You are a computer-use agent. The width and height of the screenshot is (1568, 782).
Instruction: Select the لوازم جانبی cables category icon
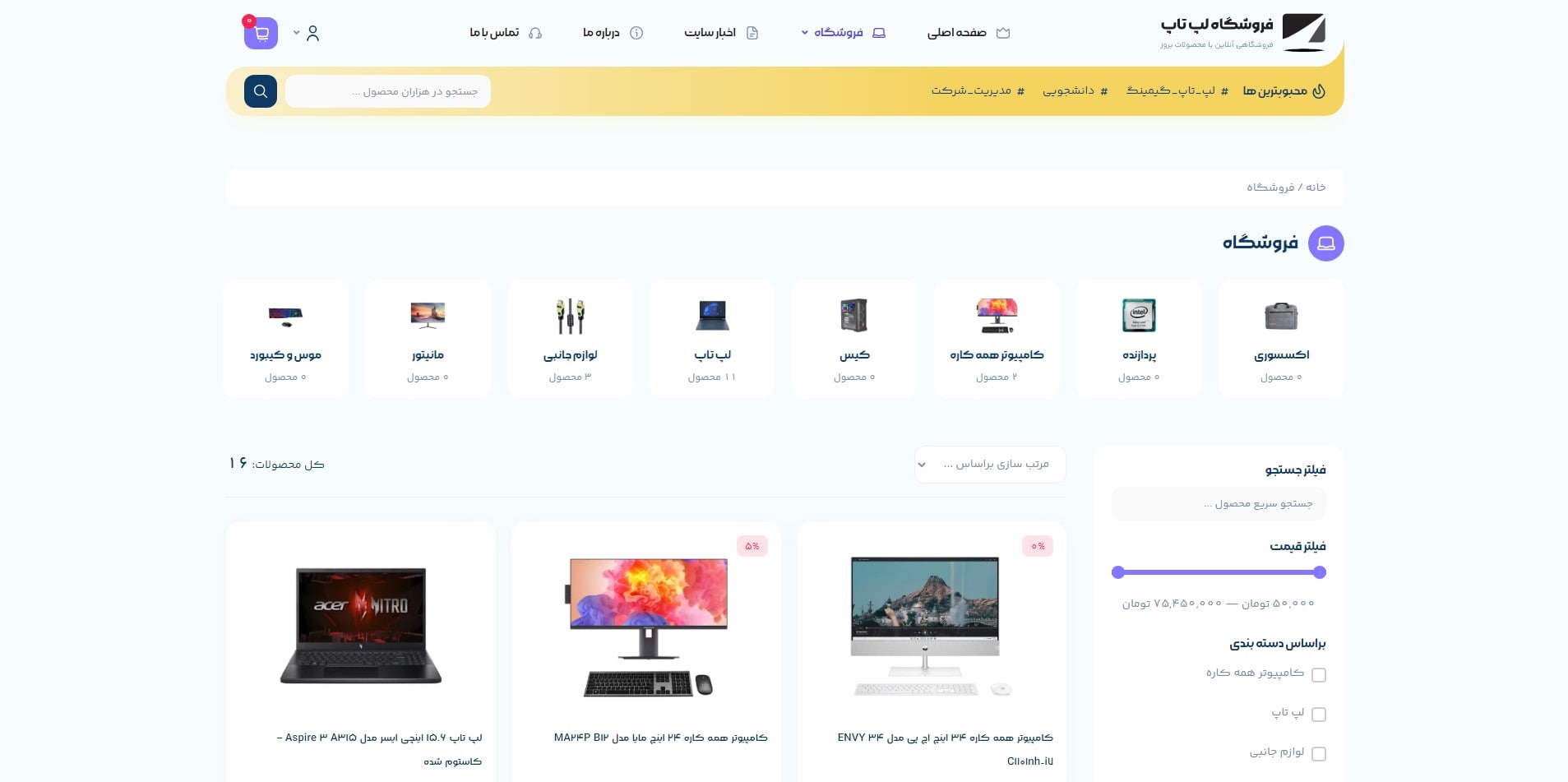(570, 316)
